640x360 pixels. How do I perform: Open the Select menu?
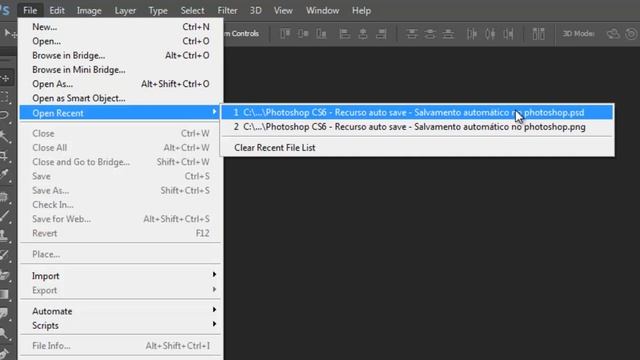coord(192,11)
